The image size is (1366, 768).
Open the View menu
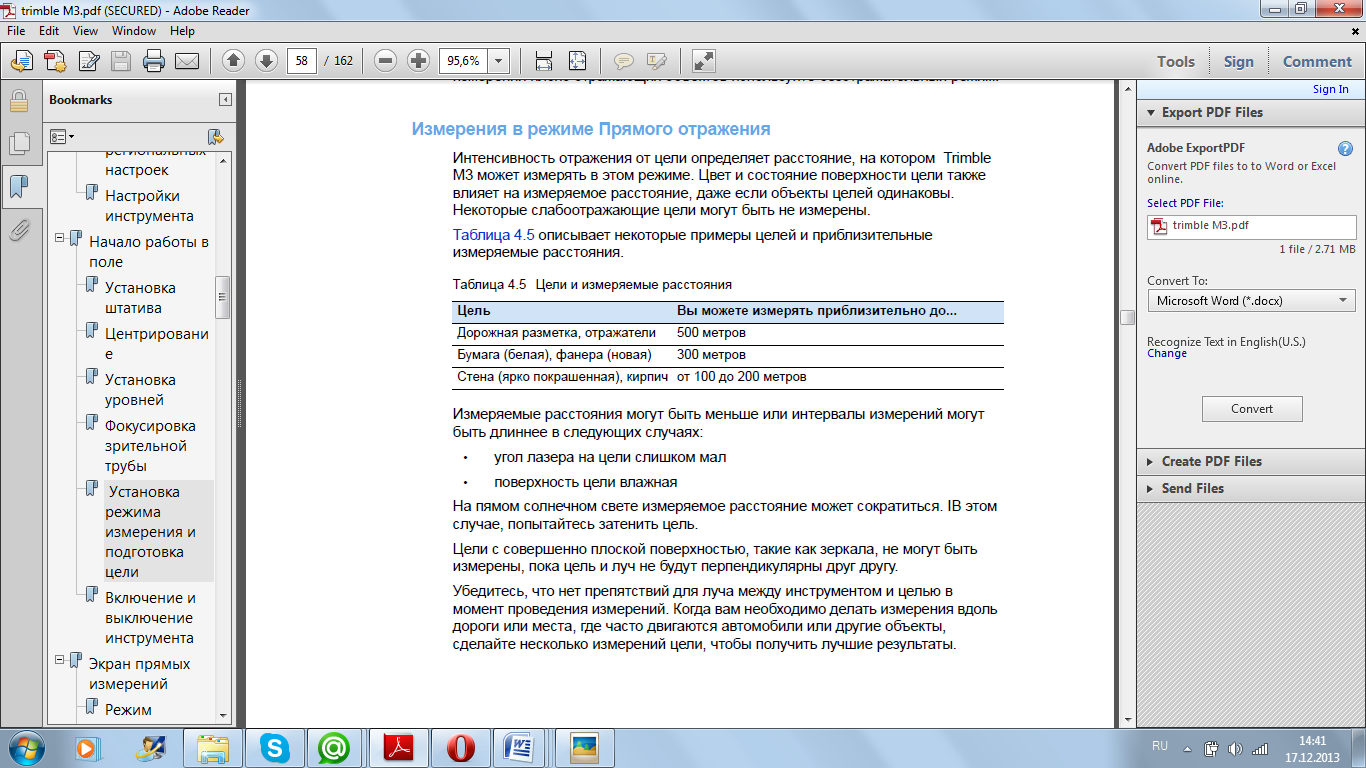(85, 31)
